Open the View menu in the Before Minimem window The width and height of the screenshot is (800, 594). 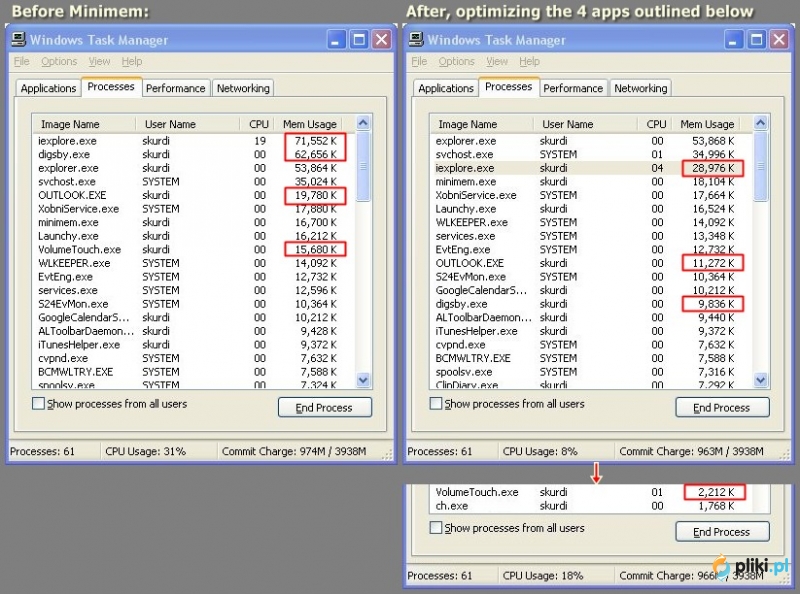[99, 61]
